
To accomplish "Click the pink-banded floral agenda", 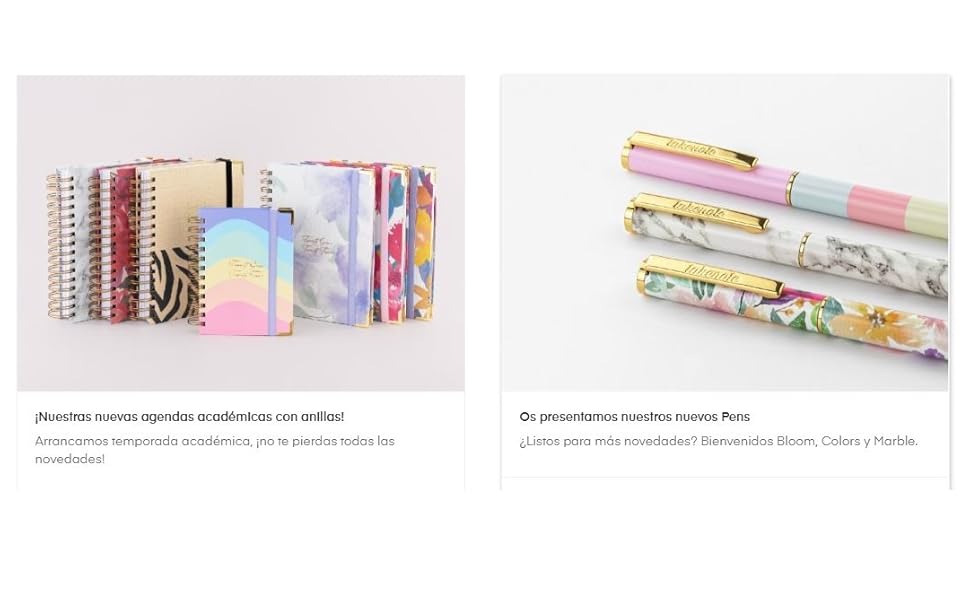I will click(389, 242).
